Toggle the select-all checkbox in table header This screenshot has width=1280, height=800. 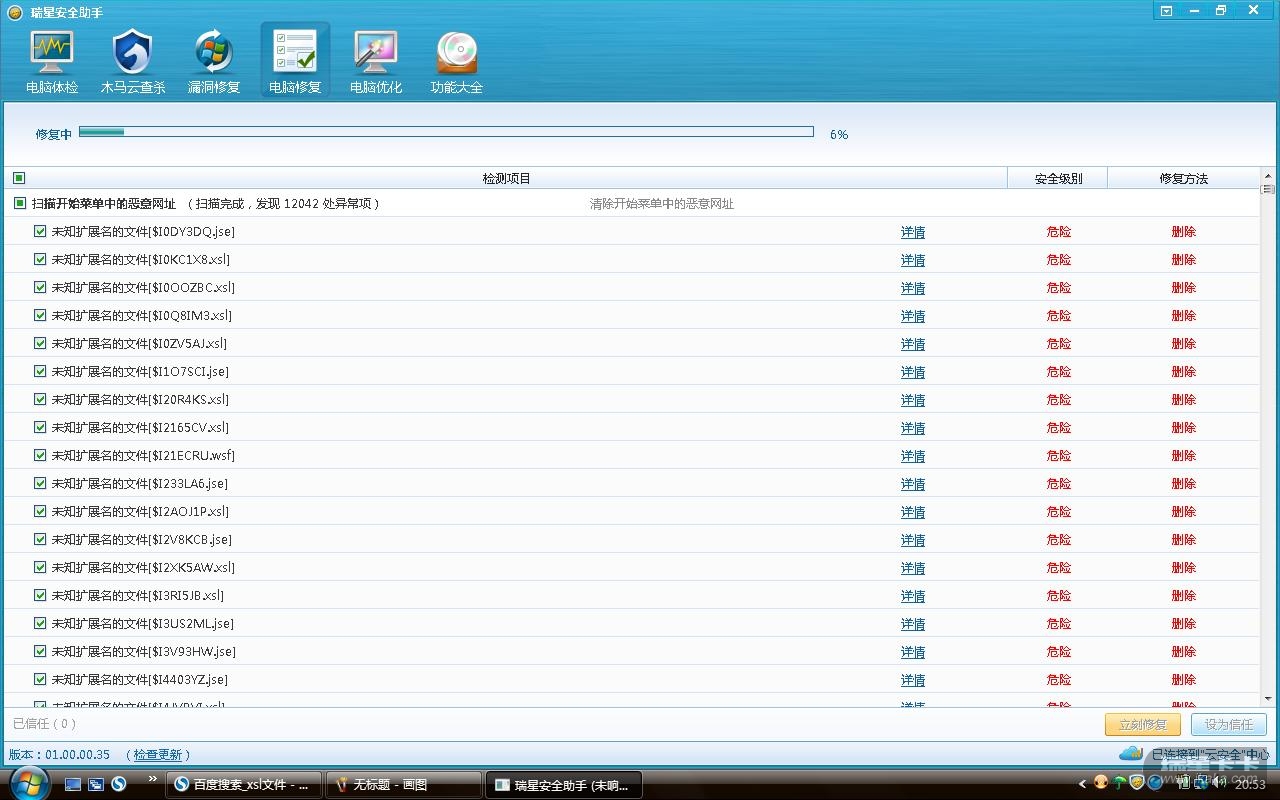tap(19, 178)
